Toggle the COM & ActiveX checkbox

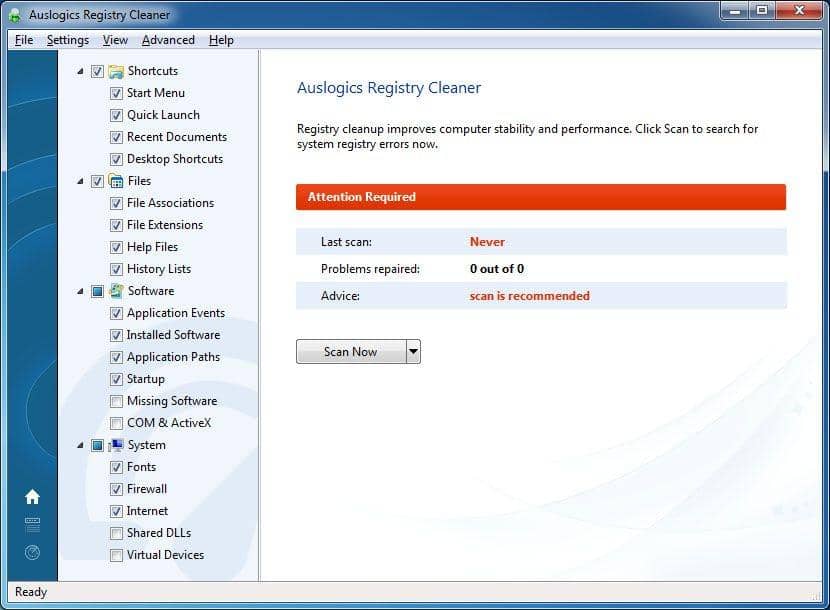click(117, 423)
